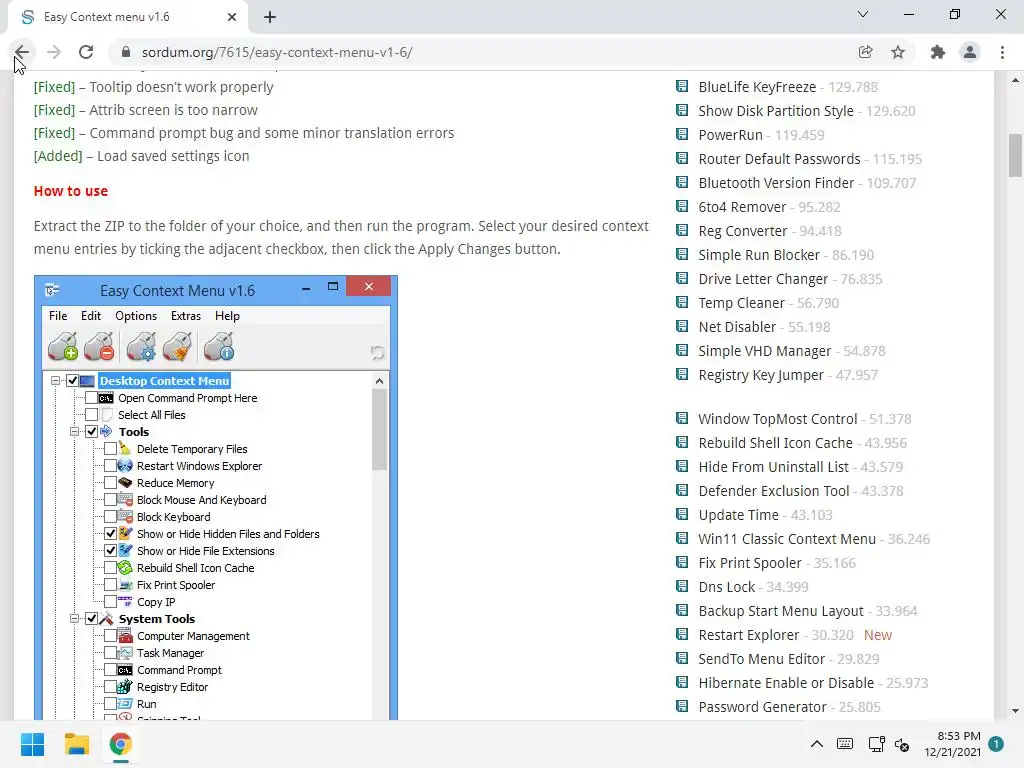Click the mouse with green plus toolbar icon

click(63, 346)
